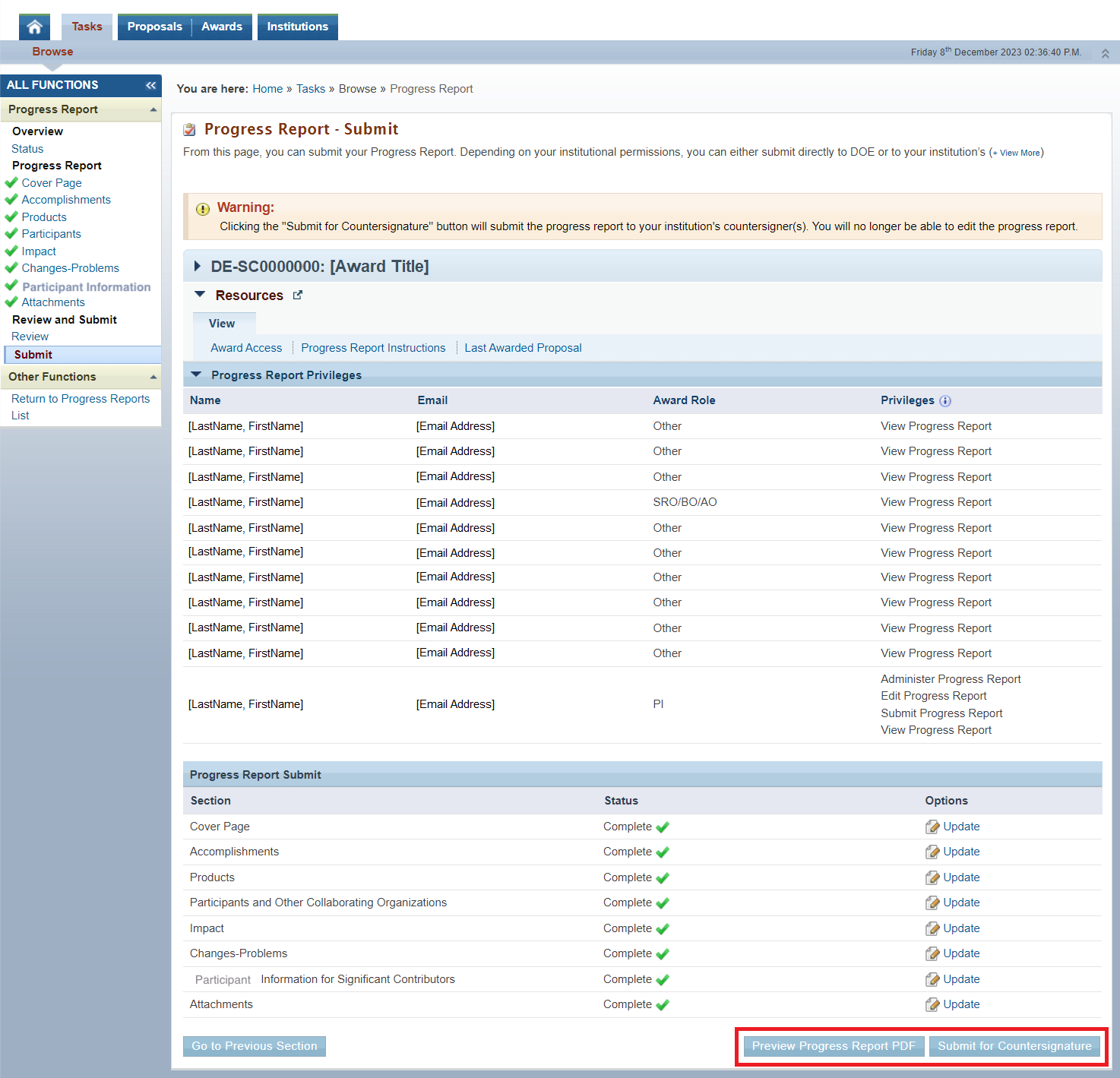The width and height of the screenshot is (1120, 1078).
Task: Open the Proposals tab
Action: [155, 27]
